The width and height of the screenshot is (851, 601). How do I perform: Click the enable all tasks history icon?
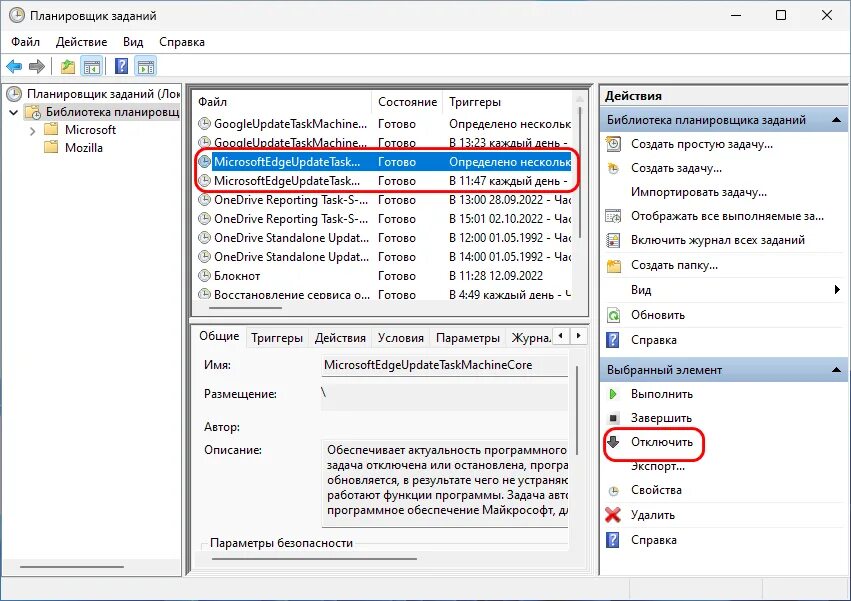[613, 240]
